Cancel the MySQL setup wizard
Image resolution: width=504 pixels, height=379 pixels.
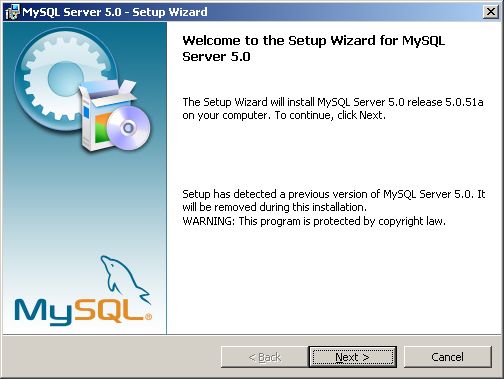pyautogui.click(x=448, y=357)
